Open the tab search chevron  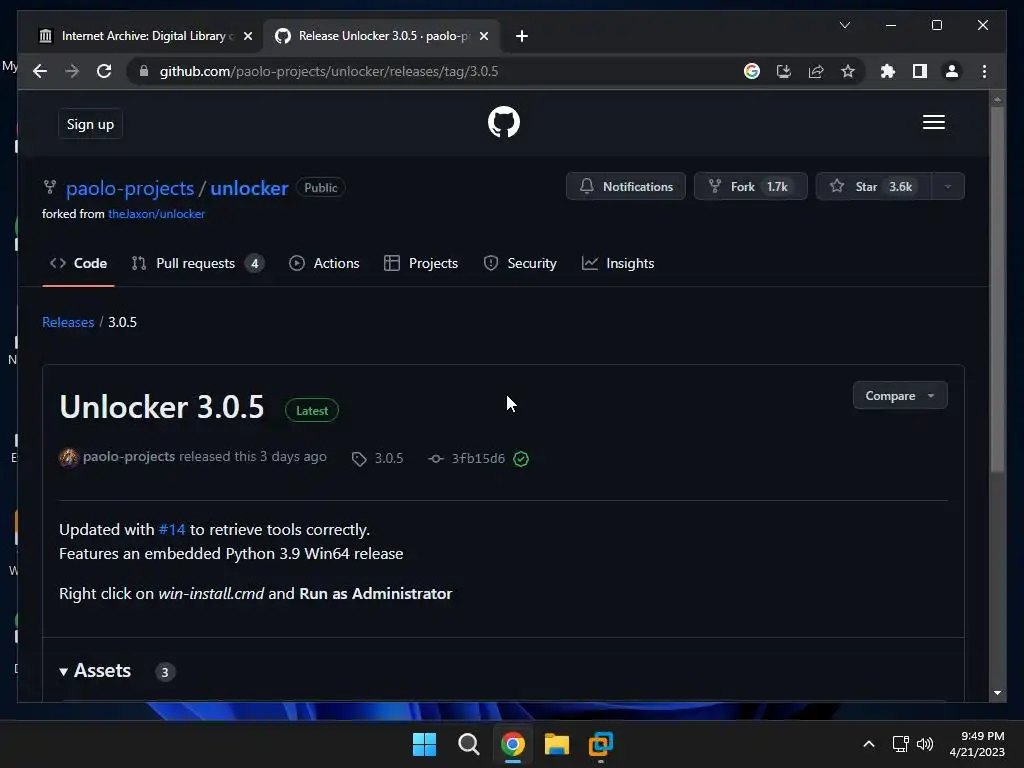point(844,25)
